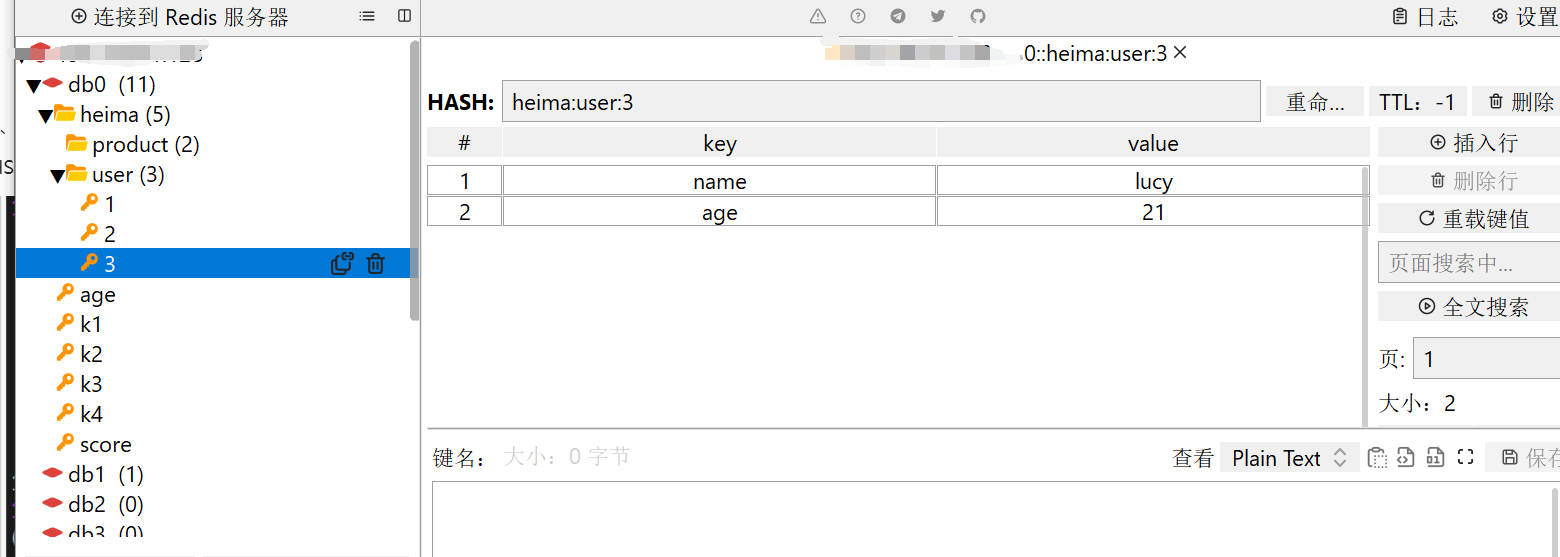Copy key 3 with the duplicate icon
The width and height of the screenshot is (1560, 557).
click(x=342, y=264)
